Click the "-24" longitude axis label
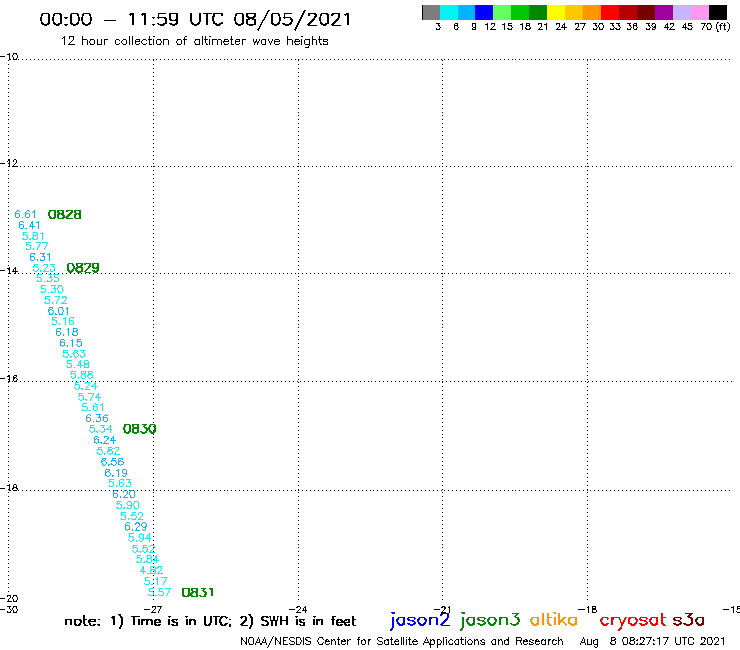This screenshot has height=650, width=740. tap(298, 609)
